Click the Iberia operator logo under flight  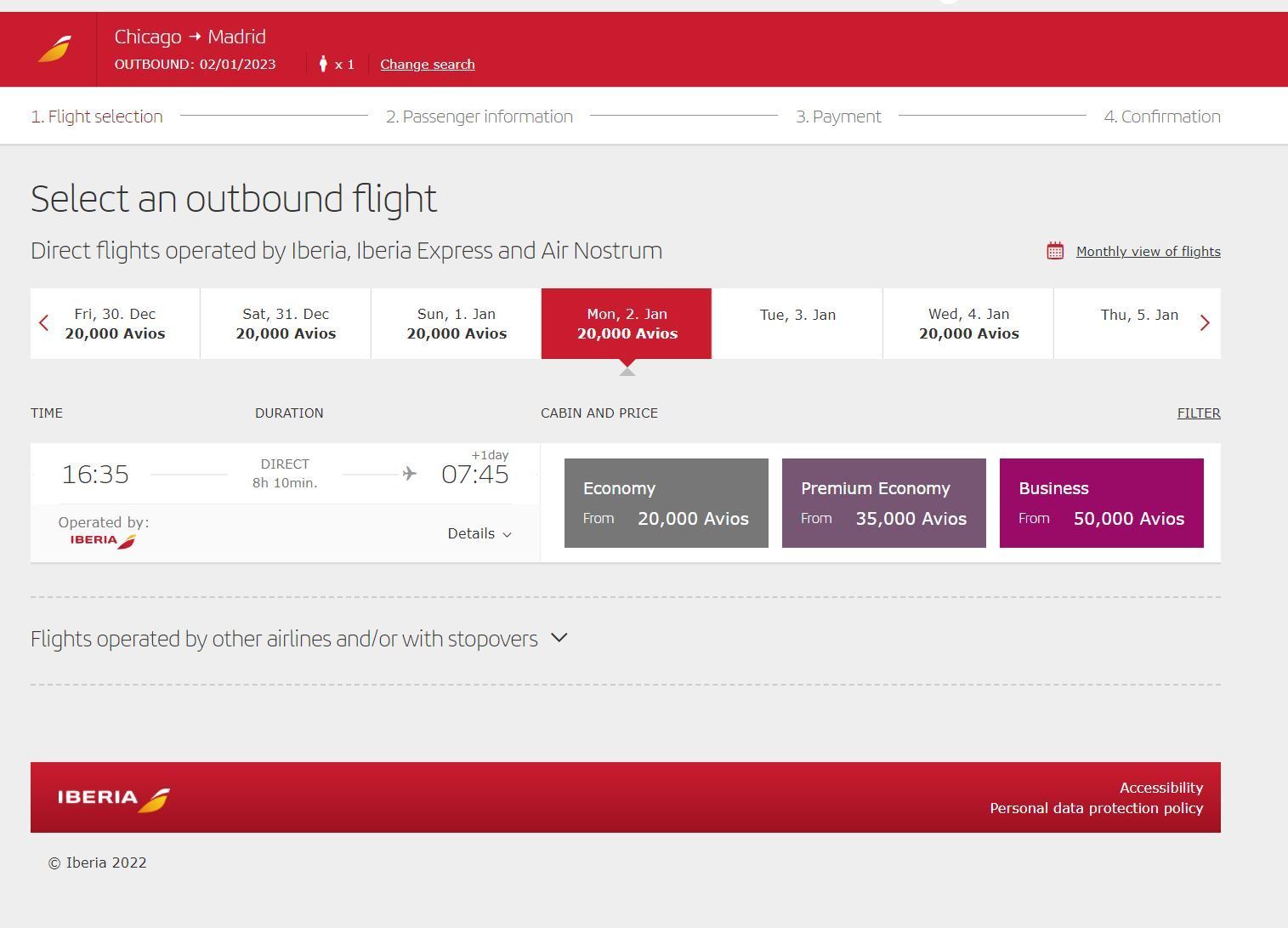103,540
